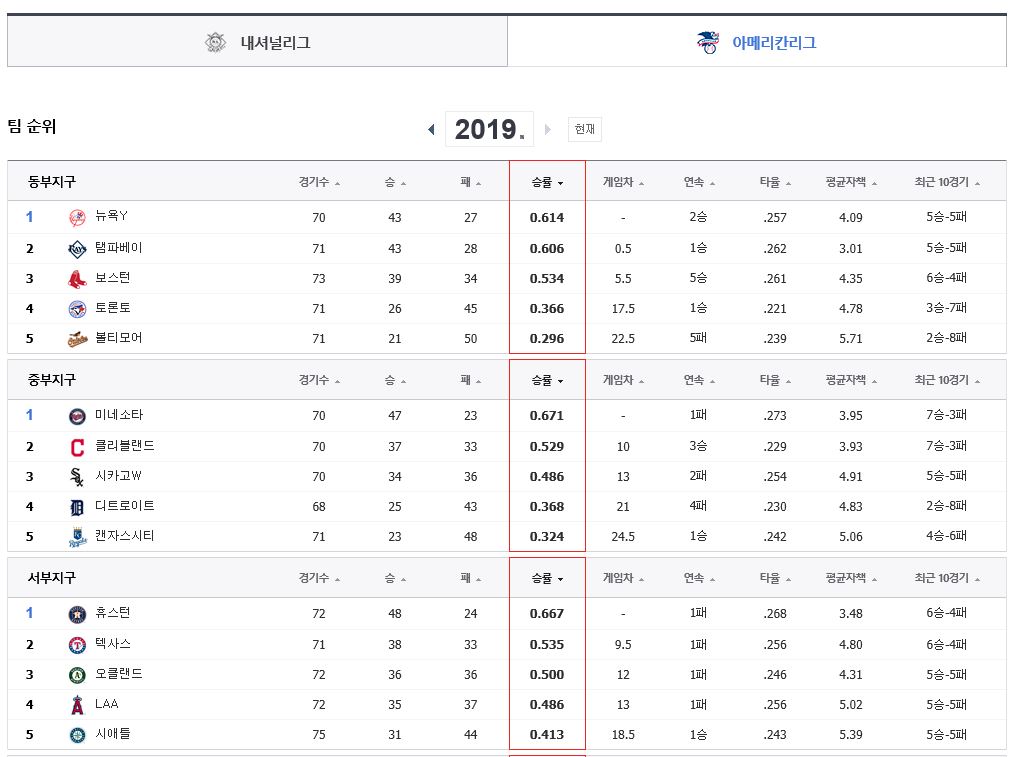Select the 토론토 team name

click(113, 307)
